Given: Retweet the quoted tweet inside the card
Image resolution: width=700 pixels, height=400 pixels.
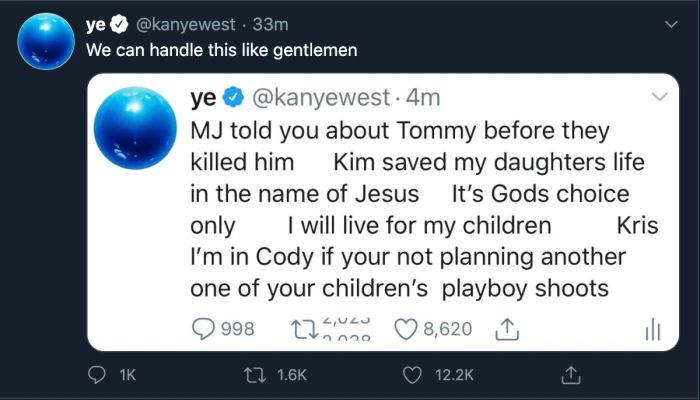Looking at the screenshot, I should click(304, 329).
